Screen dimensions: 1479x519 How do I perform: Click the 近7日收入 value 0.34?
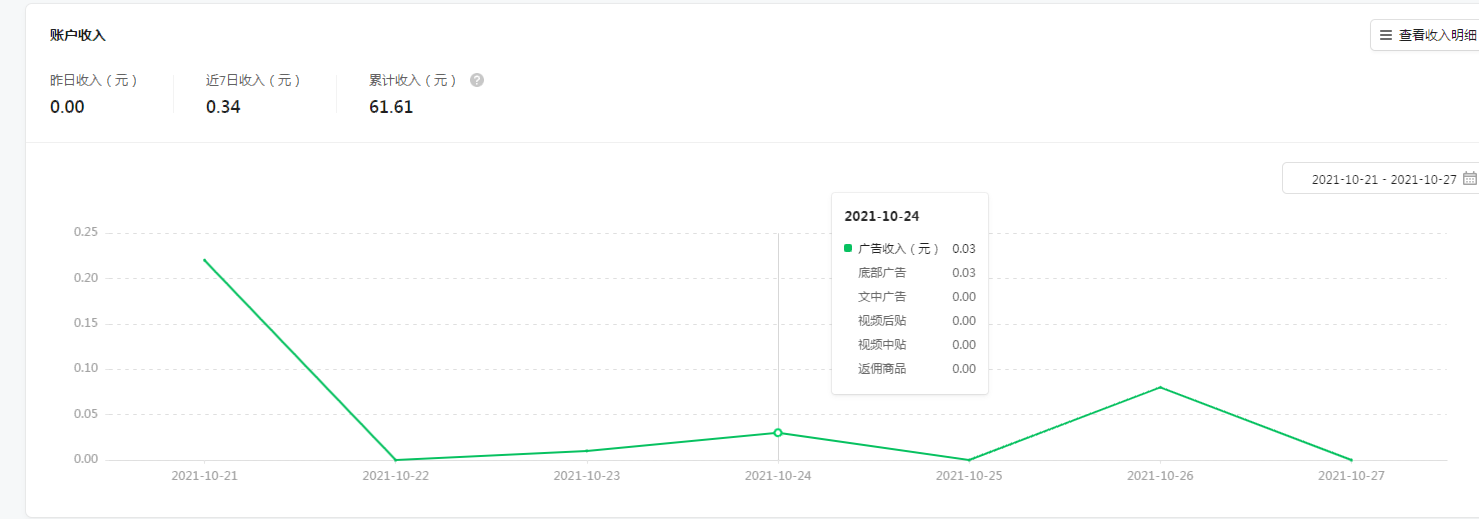pyautogui.click(x=223, y=107)
